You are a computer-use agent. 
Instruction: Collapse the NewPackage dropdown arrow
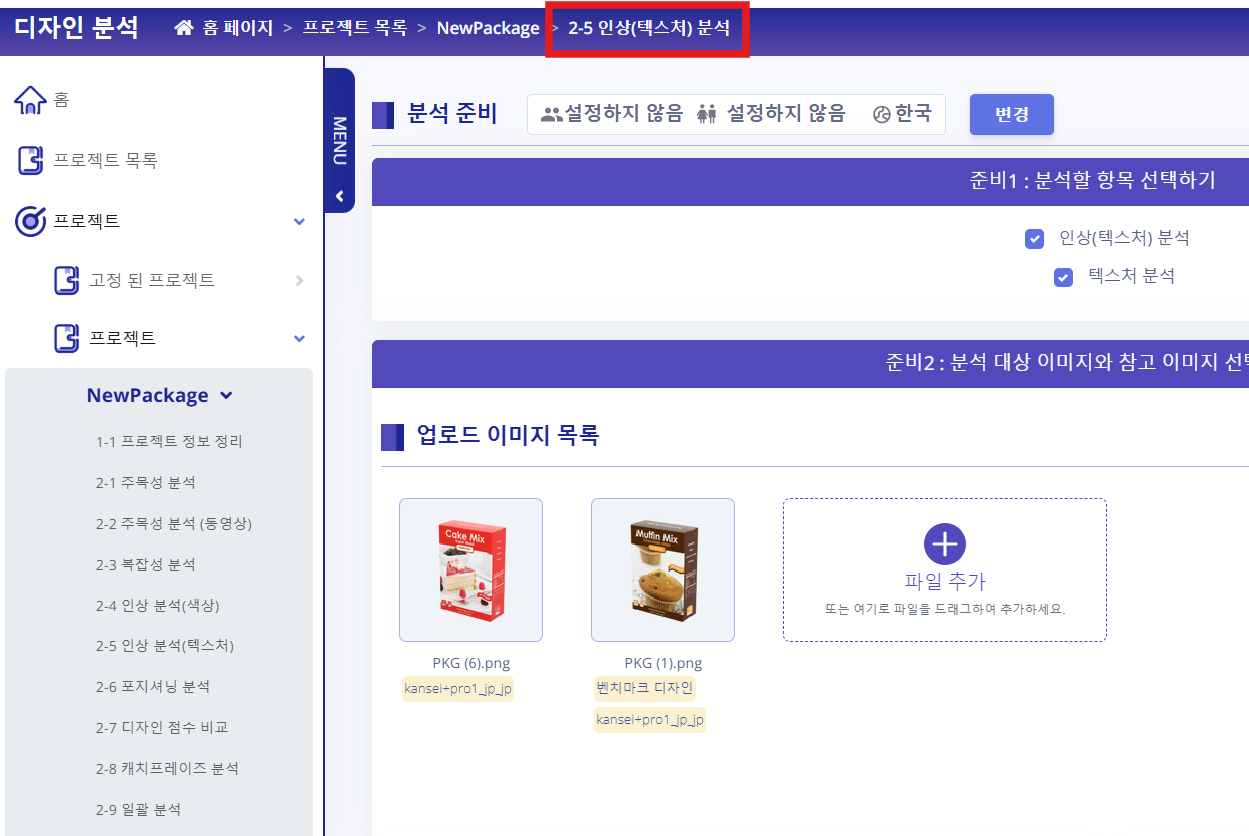tap(226, 396)
